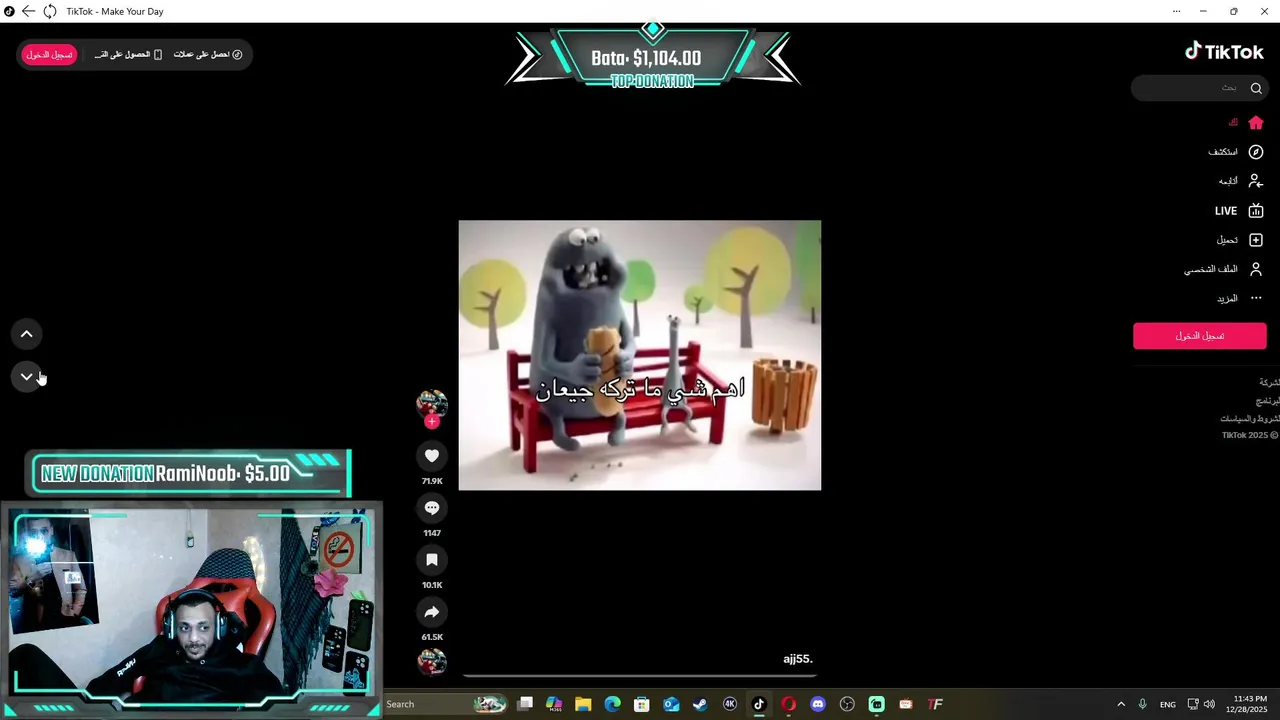Screen dimensions: 1280x720
Task: Click the Windows taskbar Search box
Action: 445,704
